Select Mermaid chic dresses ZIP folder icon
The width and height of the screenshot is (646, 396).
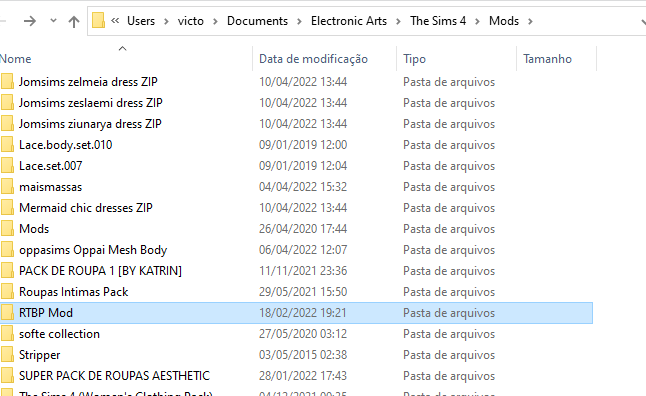click(7, 208)
